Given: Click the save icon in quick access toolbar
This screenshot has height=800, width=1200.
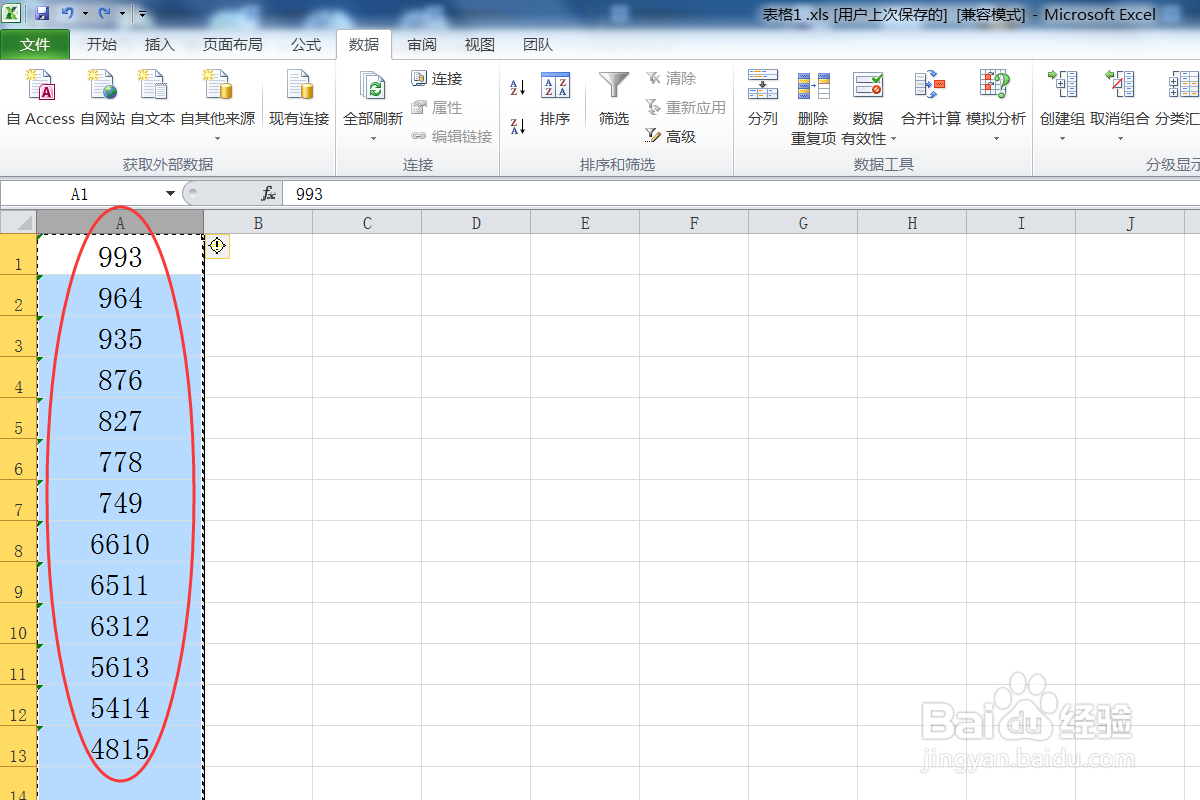Looking at the screenshot, I should point(42,14).
